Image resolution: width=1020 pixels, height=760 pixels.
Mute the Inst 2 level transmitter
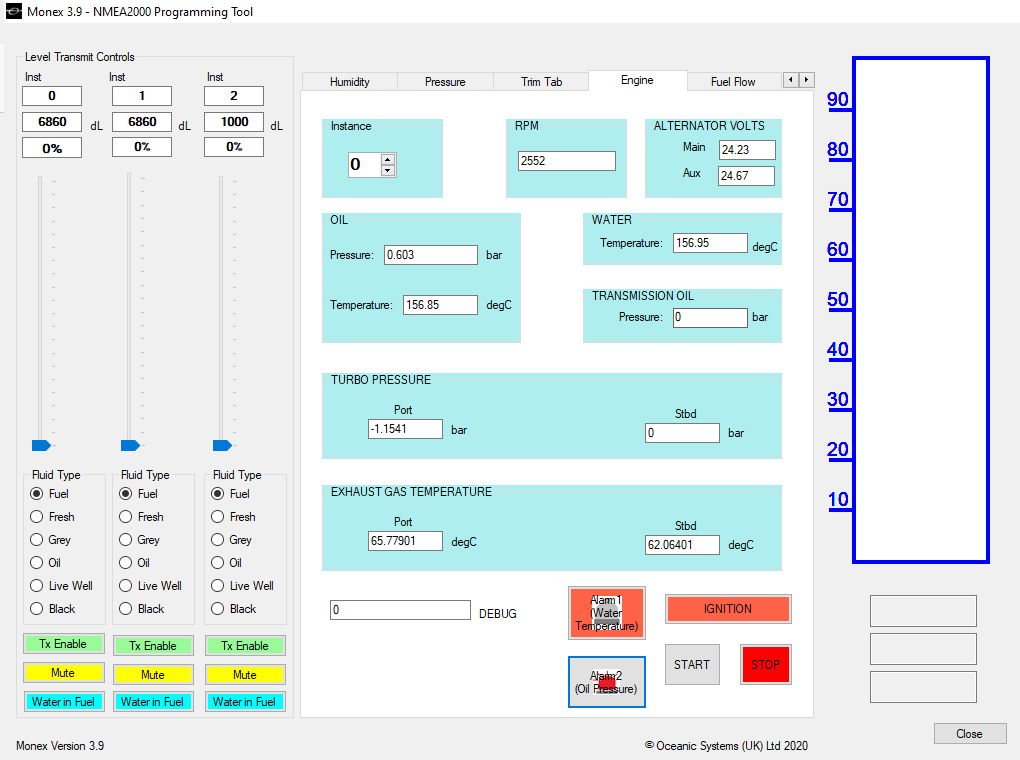click(x=245, y=675)
